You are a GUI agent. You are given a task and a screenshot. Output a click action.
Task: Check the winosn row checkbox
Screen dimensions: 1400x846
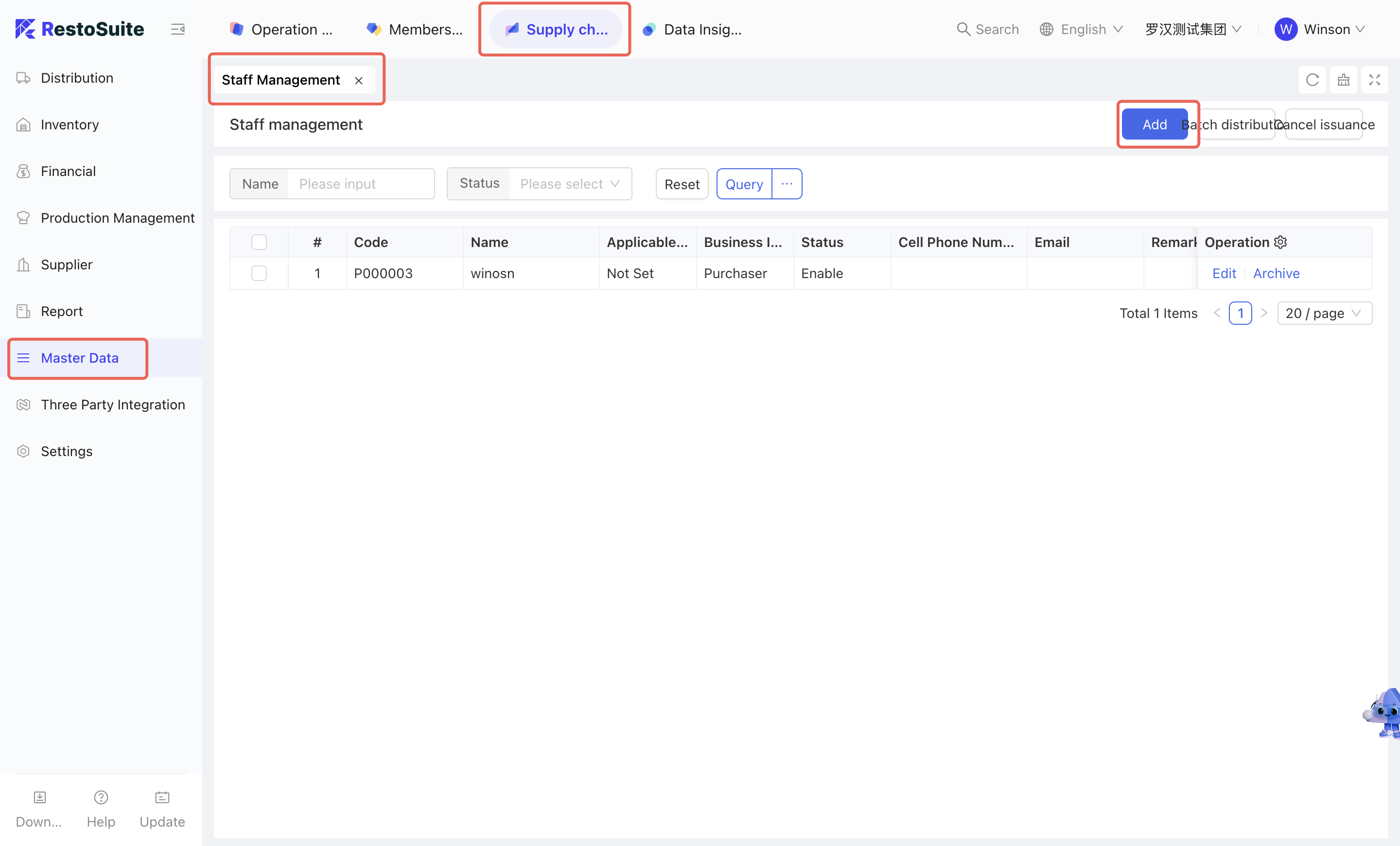(259, 273)
